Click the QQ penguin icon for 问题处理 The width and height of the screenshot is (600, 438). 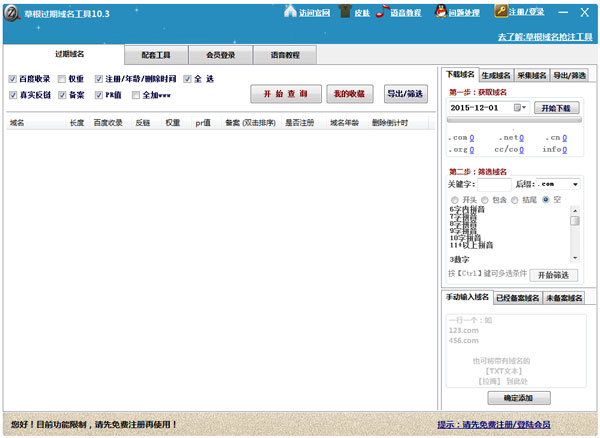pos(441,11)
